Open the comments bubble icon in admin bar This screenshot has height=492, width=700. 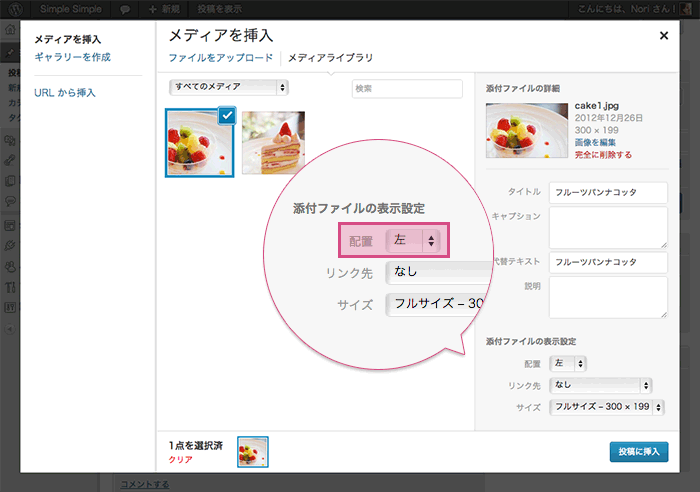pyautogui.click(x=125, y=8)
